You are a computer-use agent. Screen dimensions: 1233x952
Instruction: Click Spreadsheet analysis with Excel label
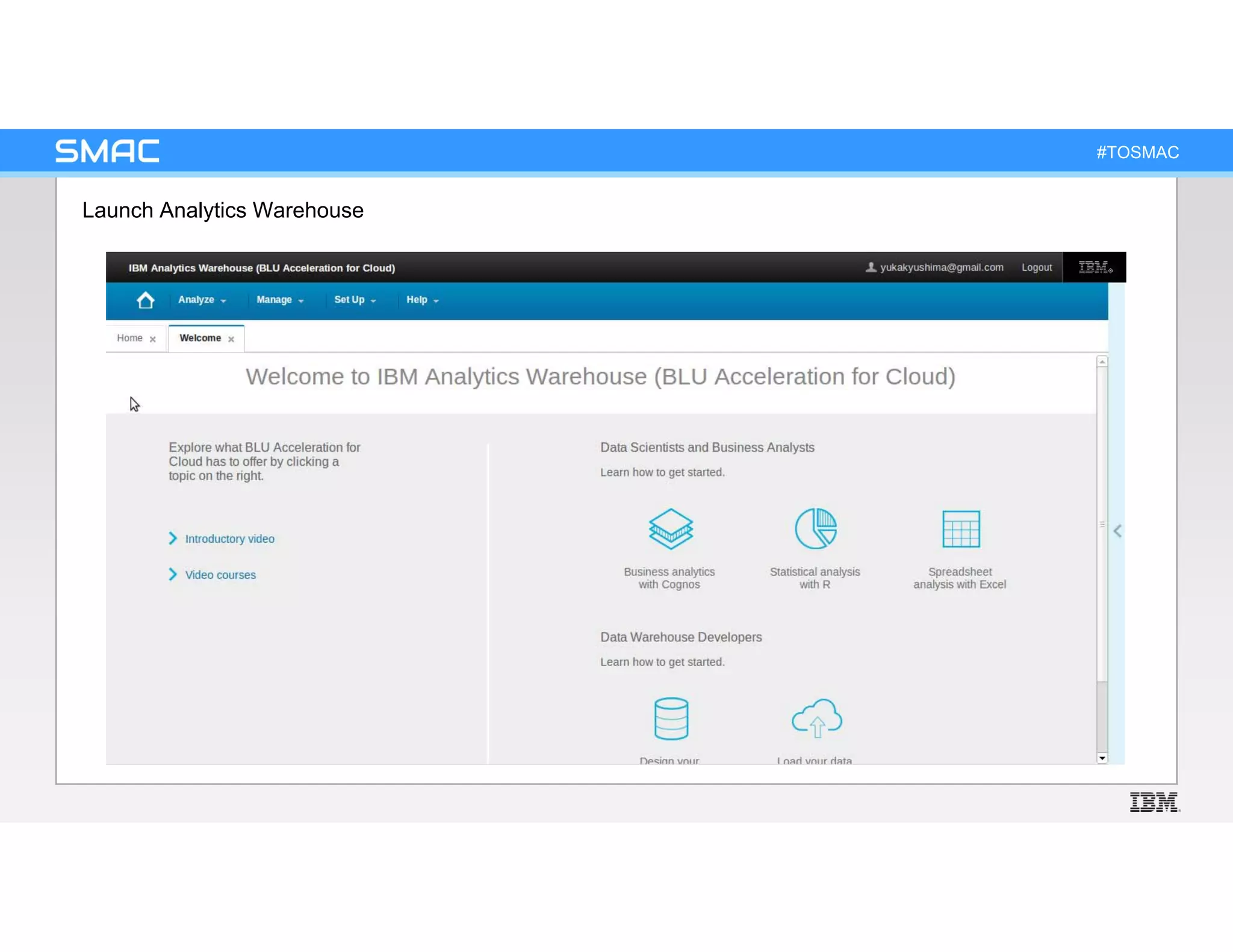pos(960,578)
